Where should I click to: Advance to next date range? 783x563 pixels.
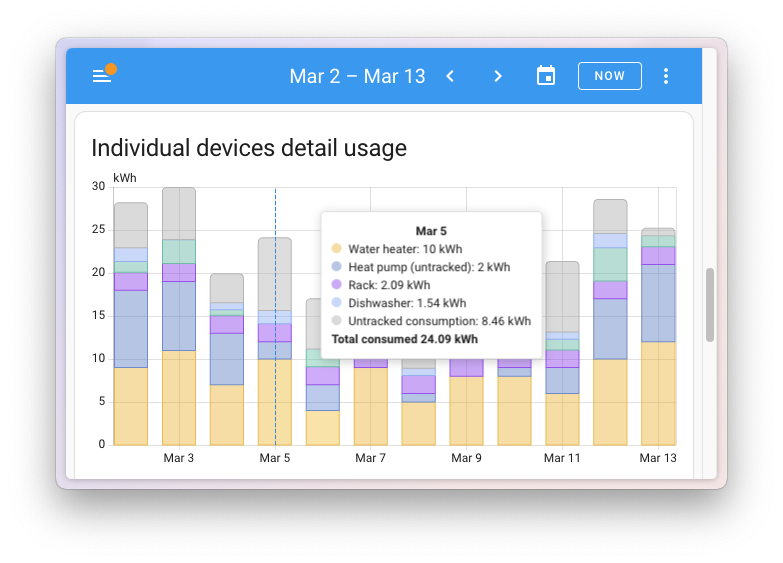tap(498, 76)
